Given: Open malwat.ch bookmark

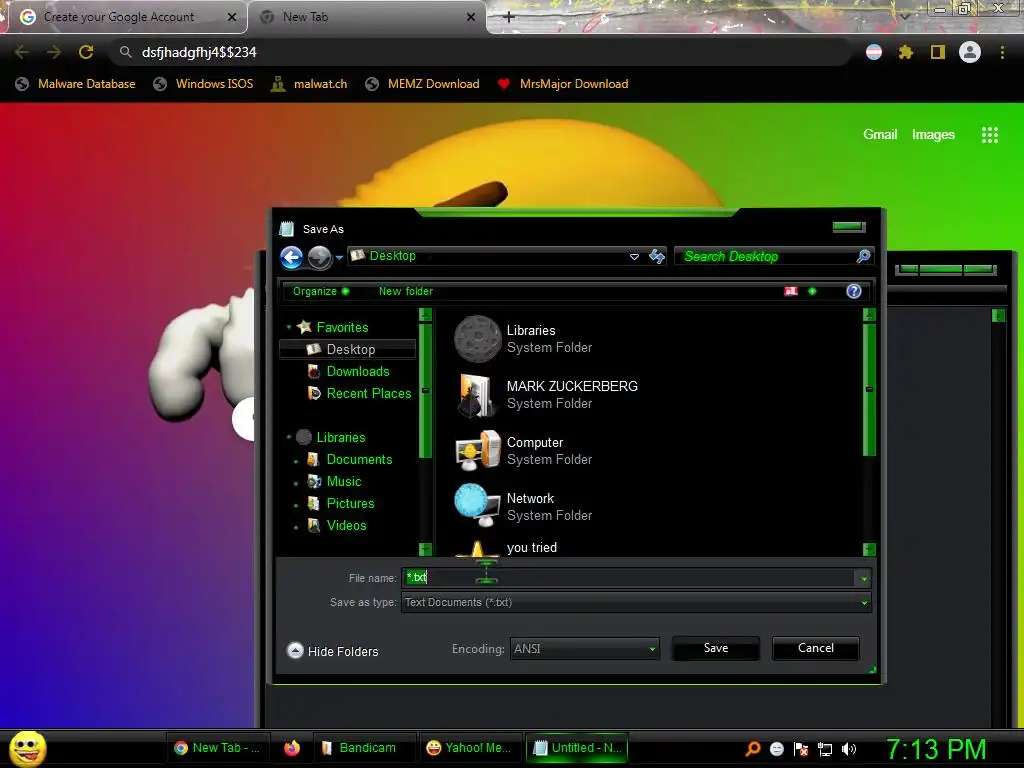Looking at the screenshot, I should pyautogui.click(x=310, y=84).
